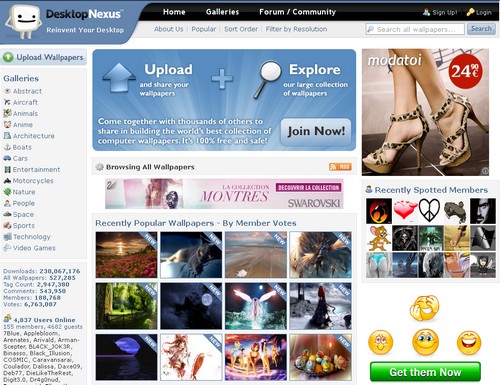
Task: Open the Aircraft gallery plane icon
Action: (7, 102)
